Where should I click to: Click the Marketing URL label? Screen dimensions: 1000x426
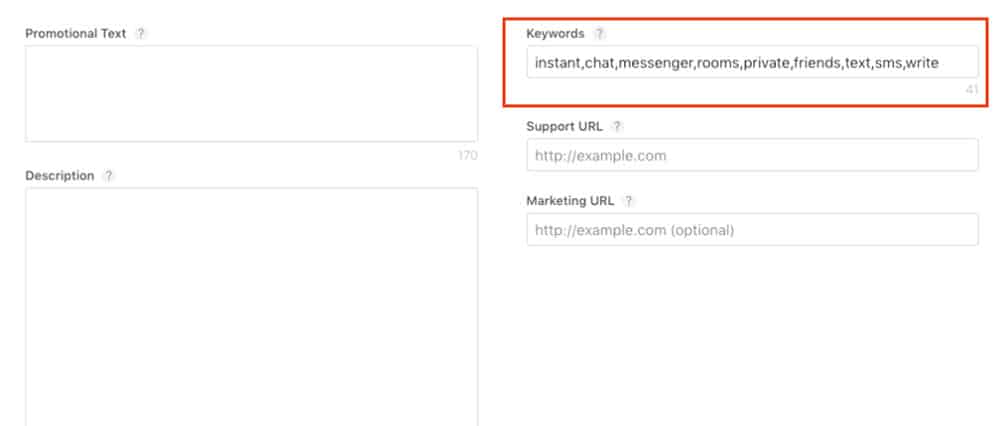click(x=570, y=201)
